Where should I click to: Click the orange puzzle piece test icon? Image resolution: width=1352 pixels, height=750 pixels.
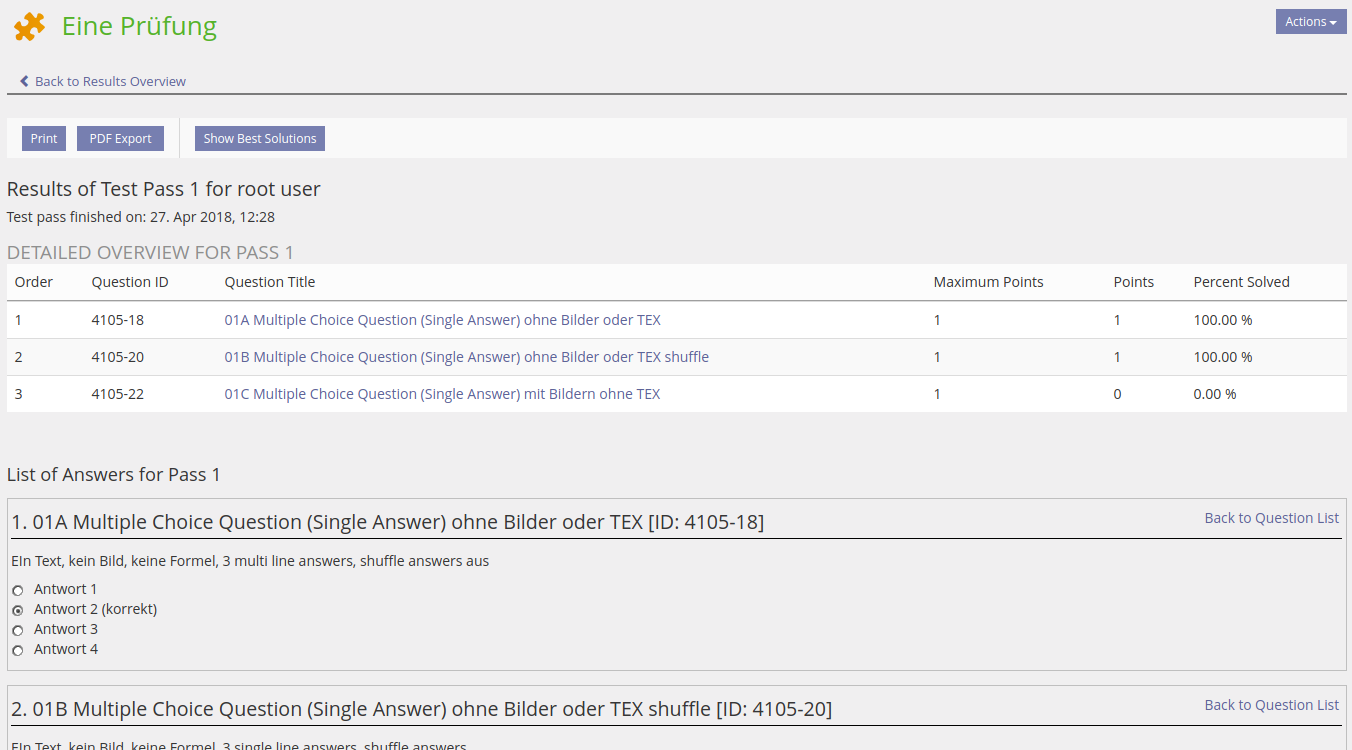pyautogui.click(x=29, y=27)
